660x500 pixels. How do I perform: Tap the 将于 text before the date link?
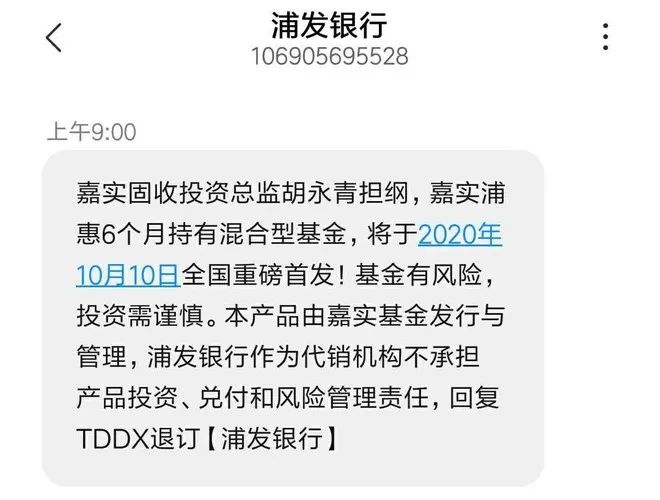pos(392,234)
